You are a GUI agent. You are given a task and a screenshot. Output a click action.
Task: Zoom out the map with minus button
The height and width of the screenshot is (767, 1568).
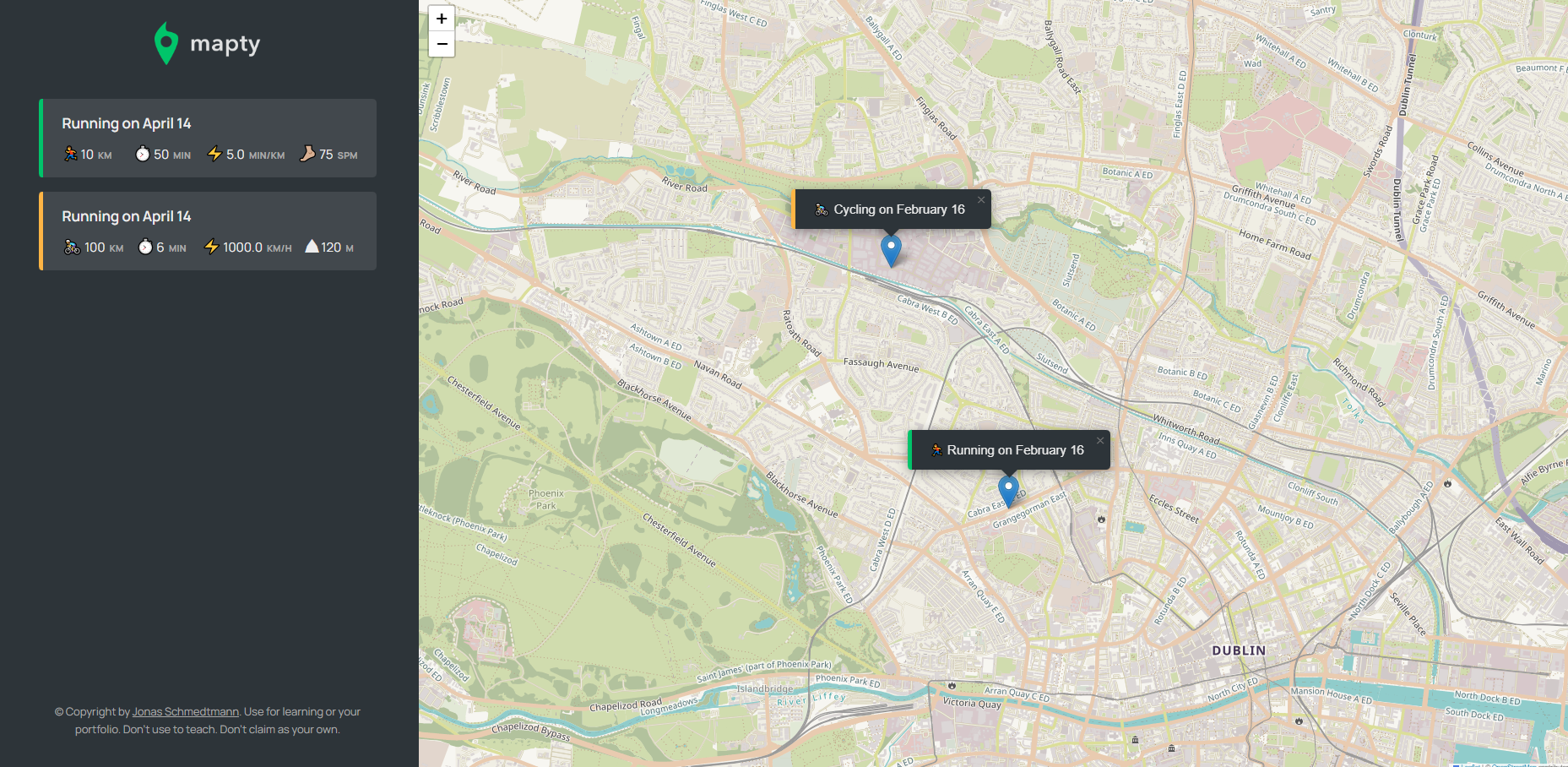442,44
